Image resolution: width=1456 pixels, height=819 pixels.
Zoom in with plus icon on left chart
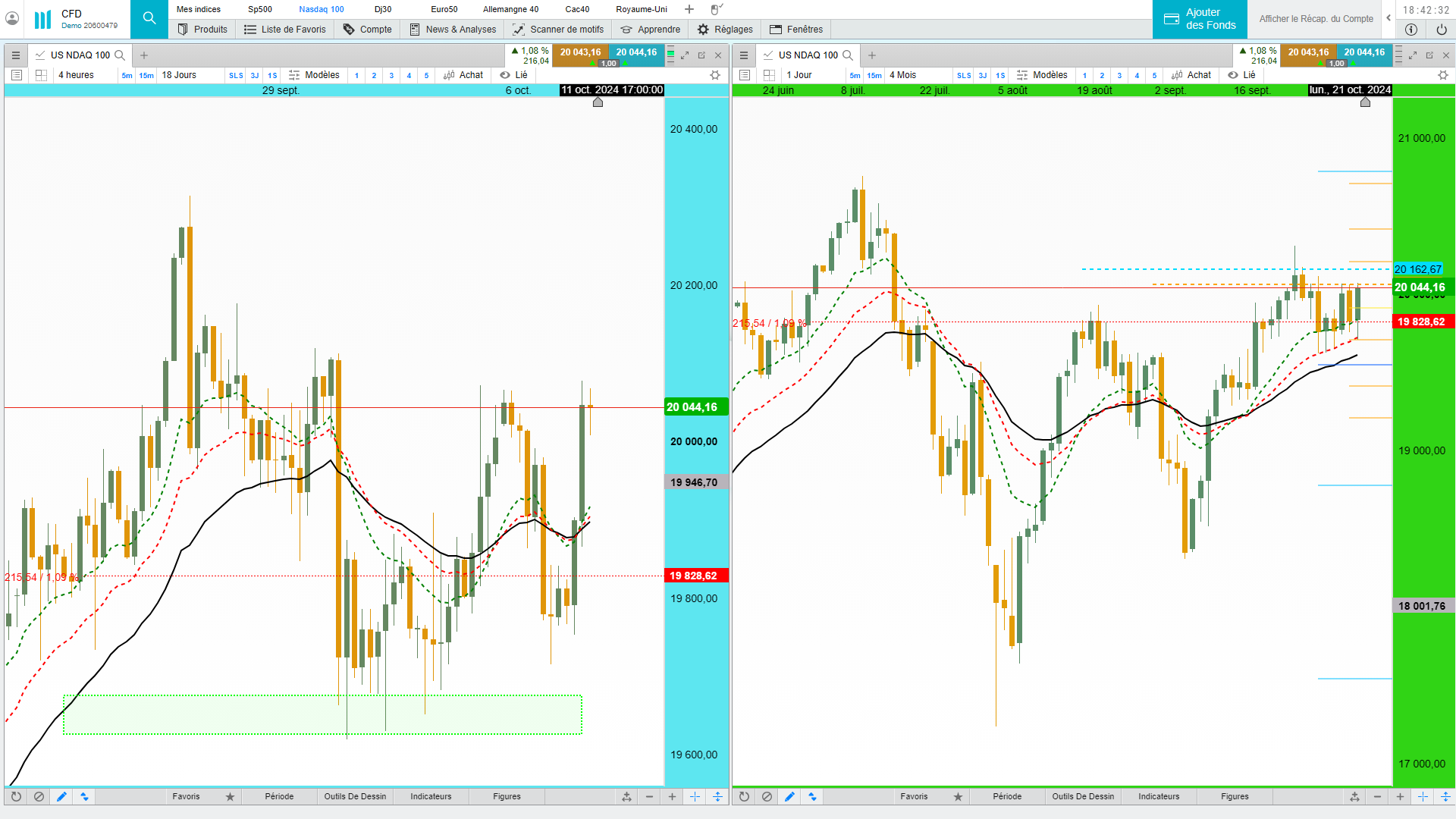tap(672, 796)
